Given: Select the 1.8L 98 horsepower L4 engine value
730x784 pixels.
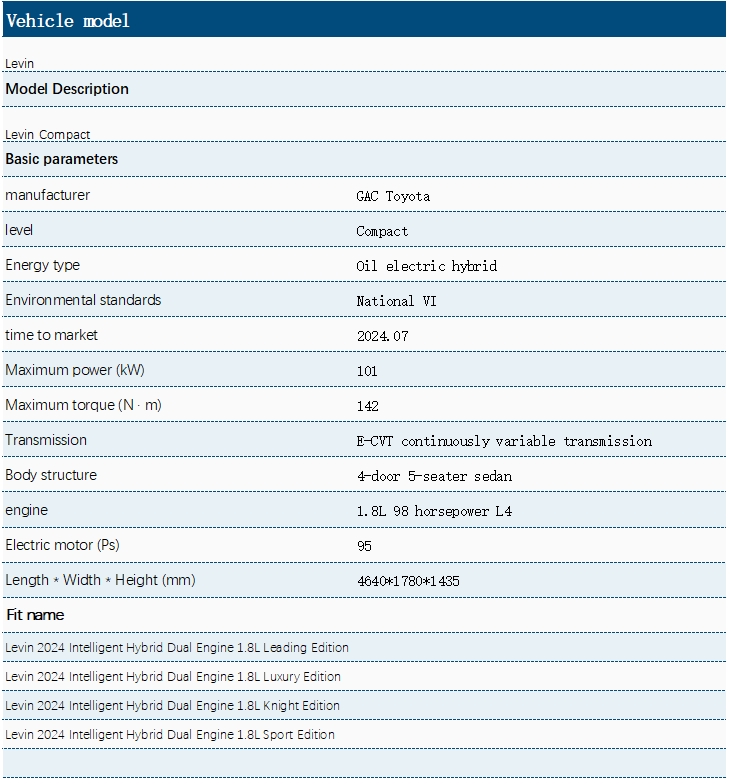Looking at the screenshot, I should 434,511.
